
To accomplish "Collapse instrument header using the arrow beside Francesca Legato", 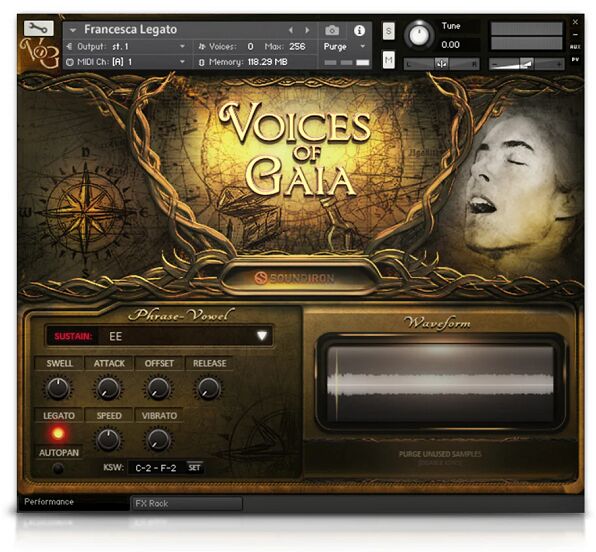I will click(x=73, y=30).
